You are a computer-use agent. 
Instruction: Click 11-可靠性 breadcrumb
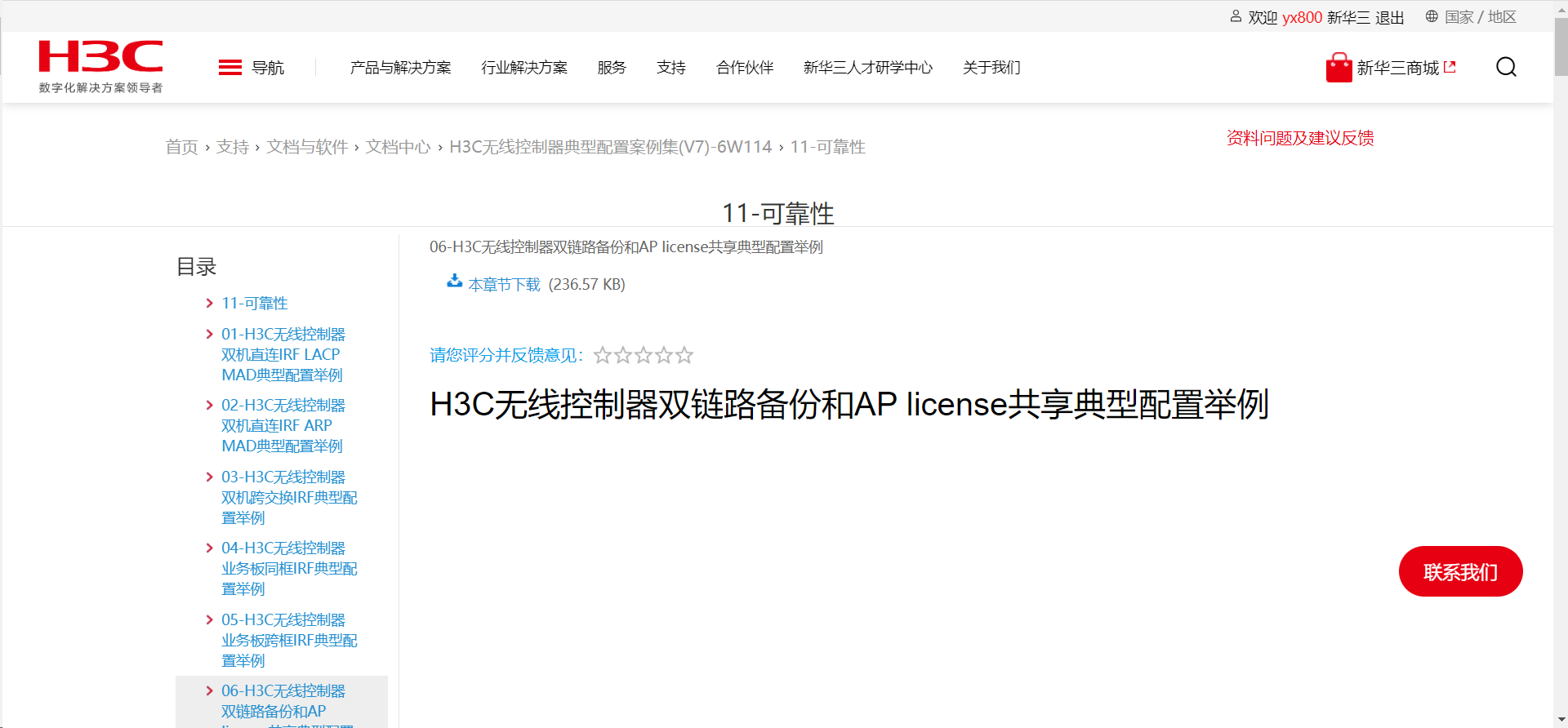coord(827,147)
